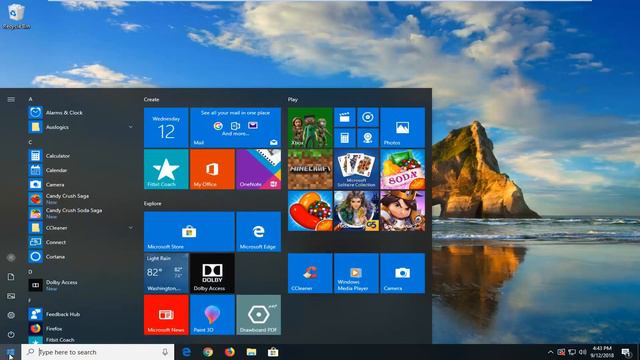Open the Candy Crush Saga tile

(310, 211)
